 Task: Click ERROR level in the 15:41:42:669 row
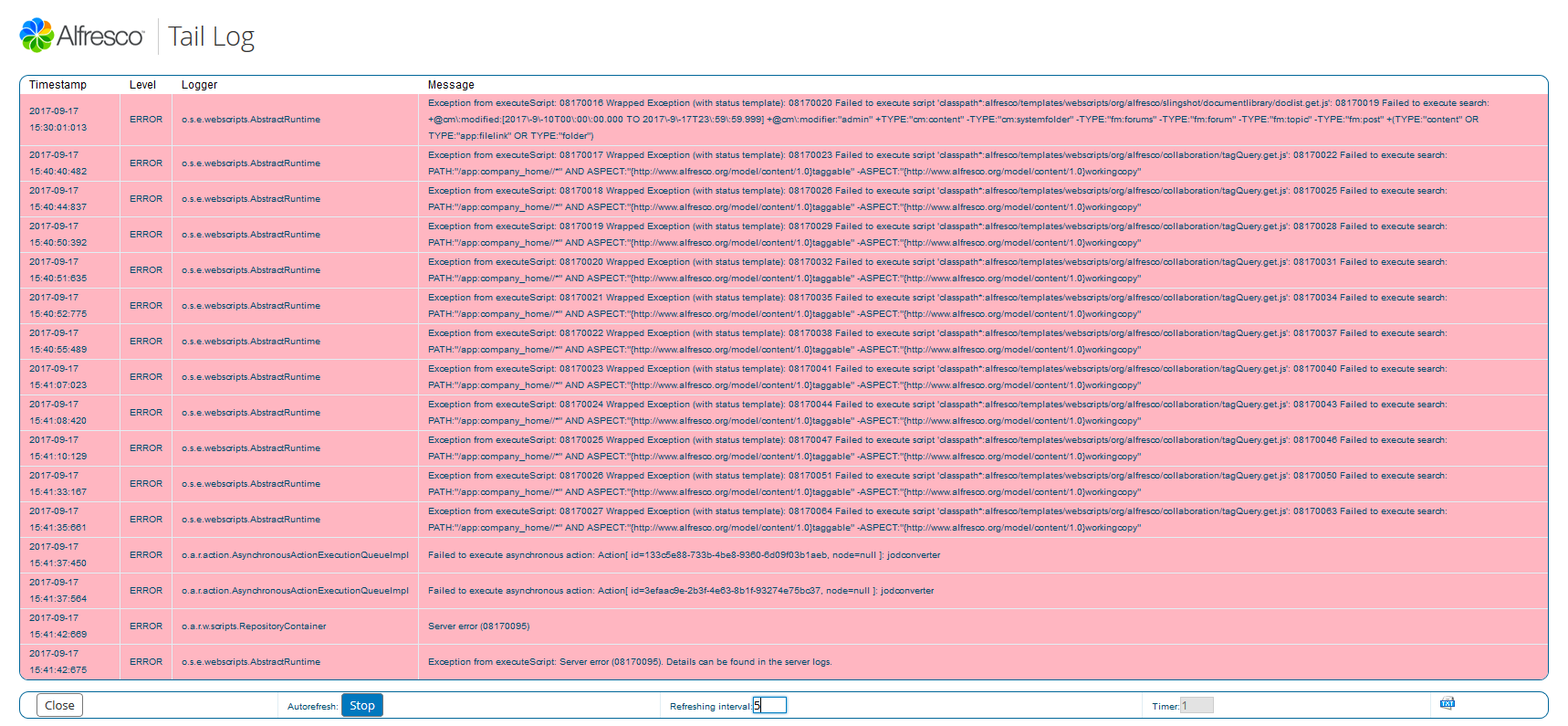pos(146,626)
